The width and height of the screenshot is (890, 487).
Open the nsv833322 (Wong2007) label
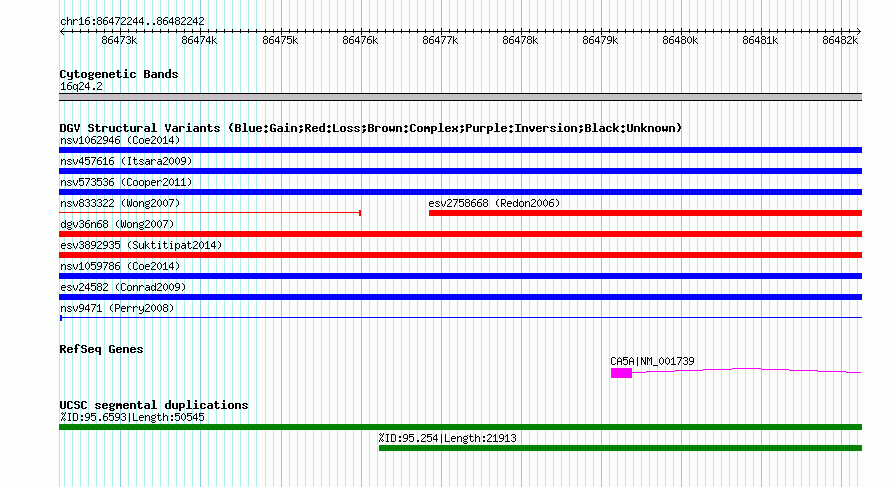click(x=120, y=203)
